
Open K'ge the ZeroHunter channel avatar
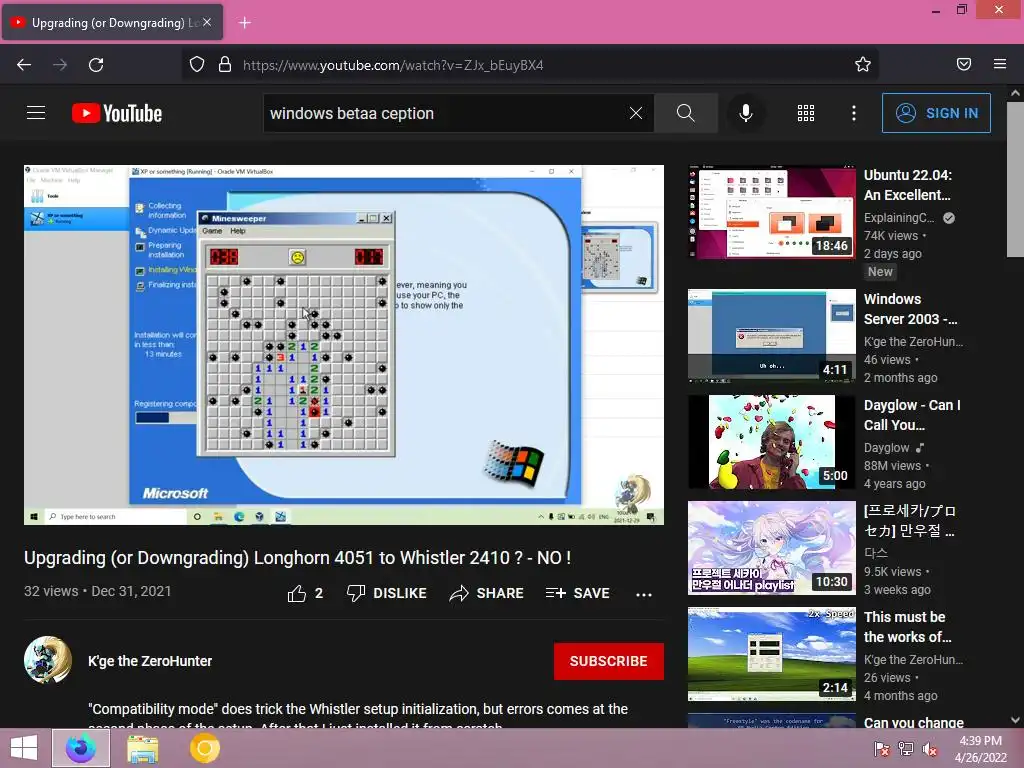pos(48,660)
